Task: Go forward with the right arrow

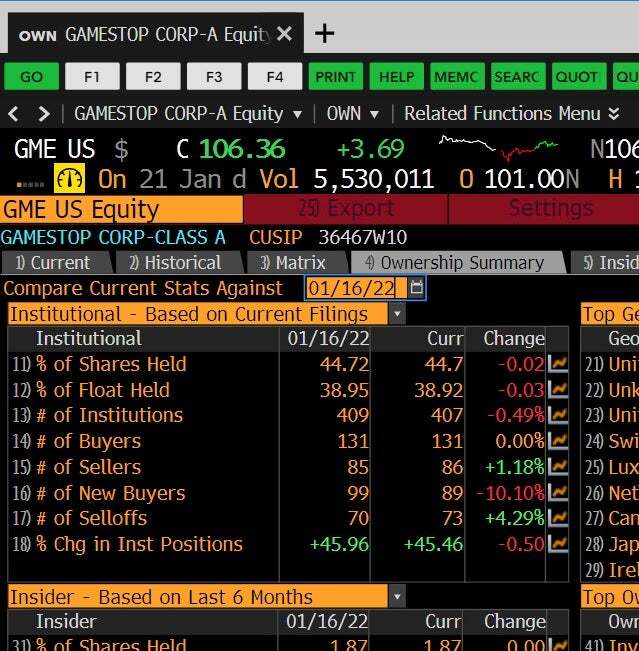Action: 44,113
